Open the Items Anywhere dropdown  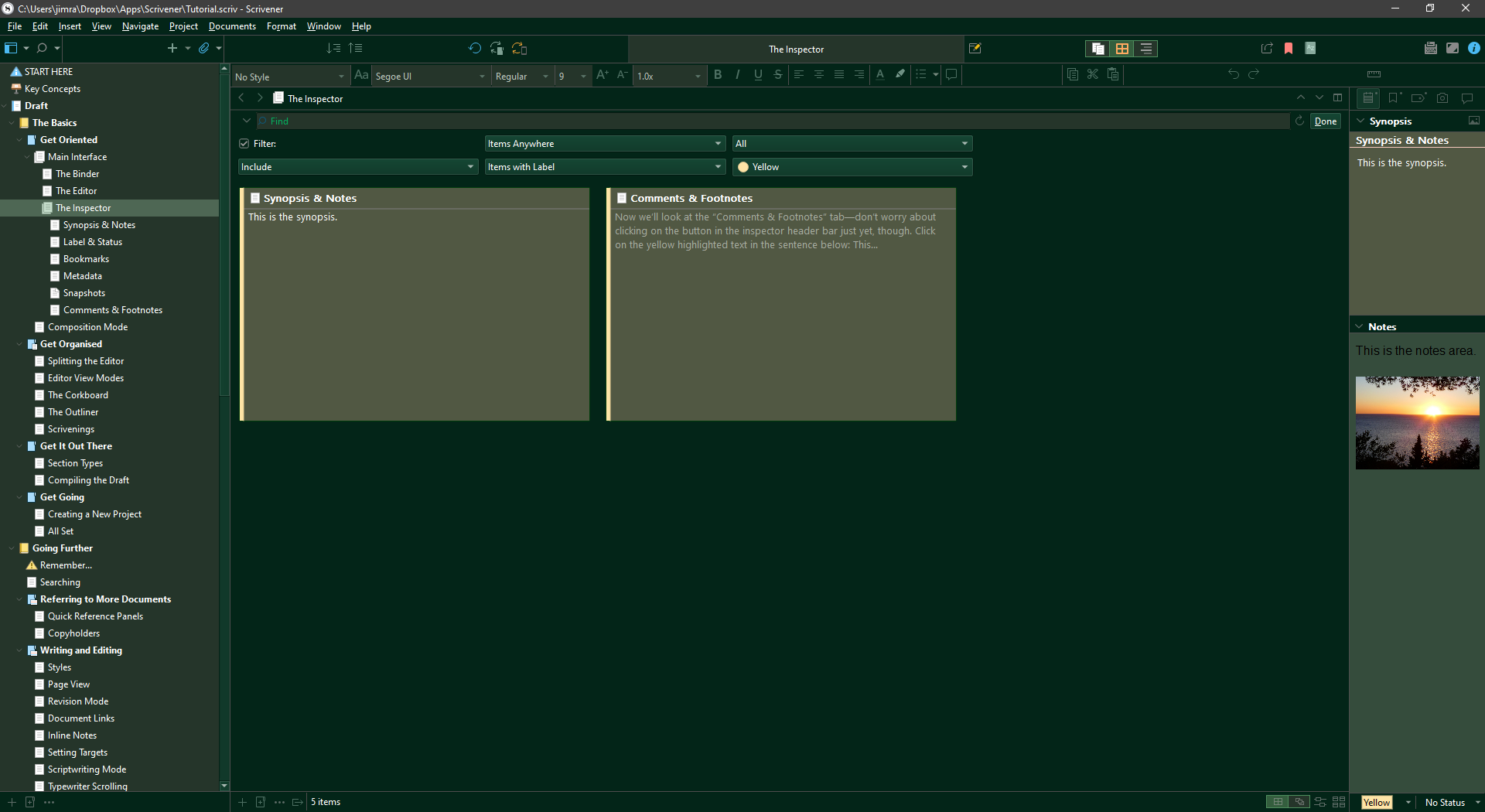pos(605,144)
